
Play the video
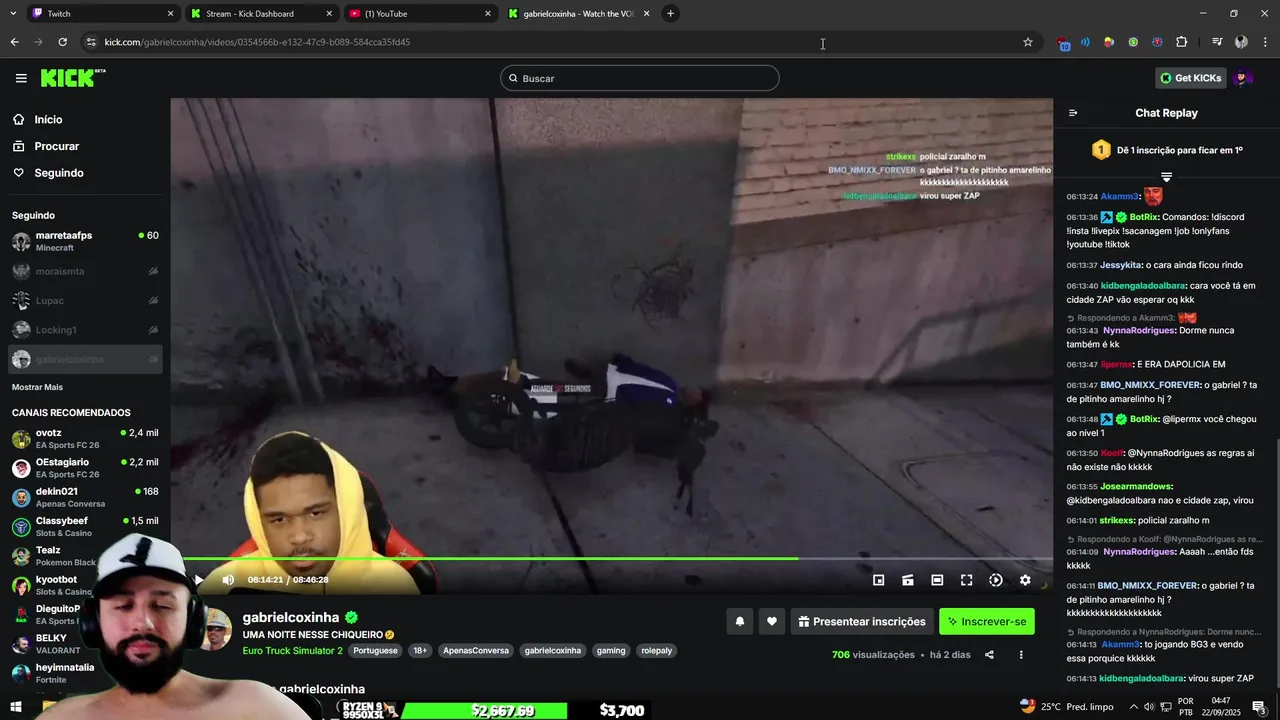click(x=199, y=580)
